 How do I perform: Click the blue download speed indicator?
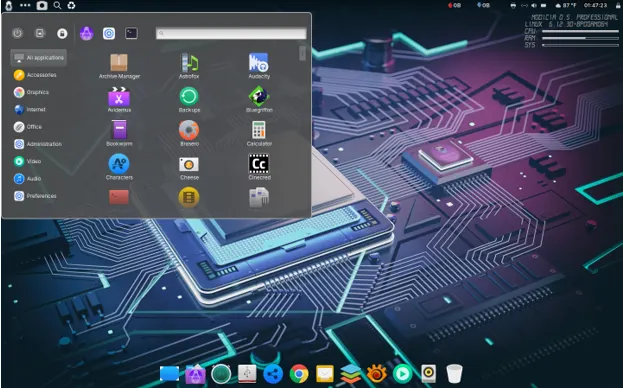[483, 6]
